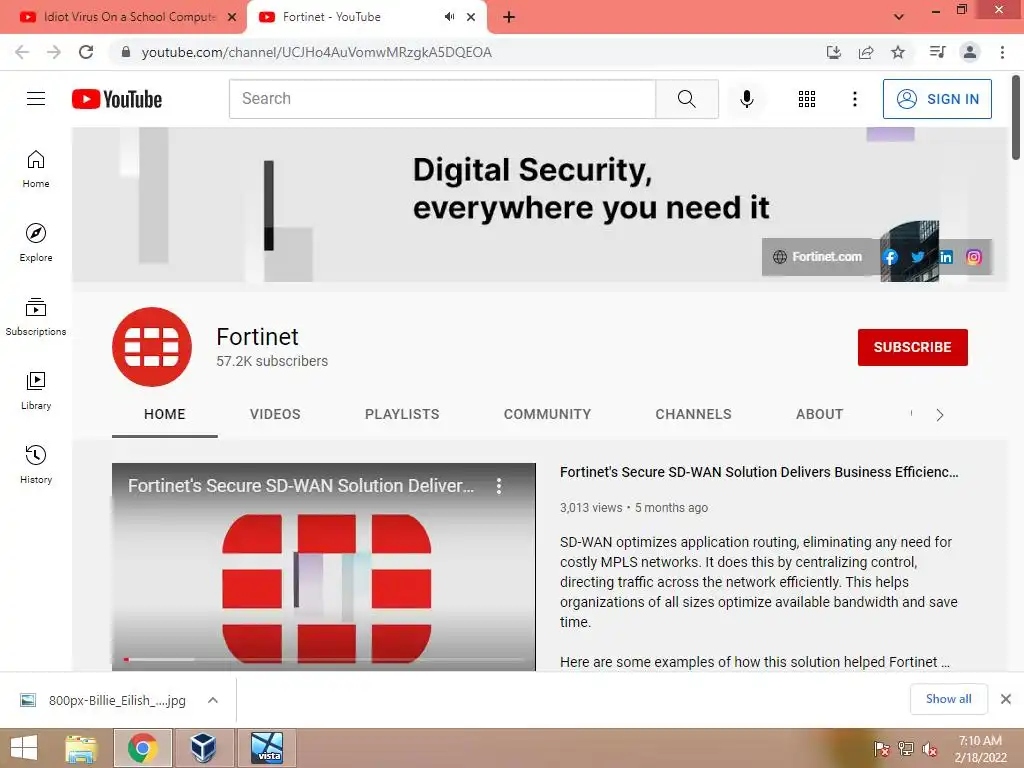This screenshot has width=1024, height=768.
Task: Click the page vertical scrollbar
Action: (1016, 118)
